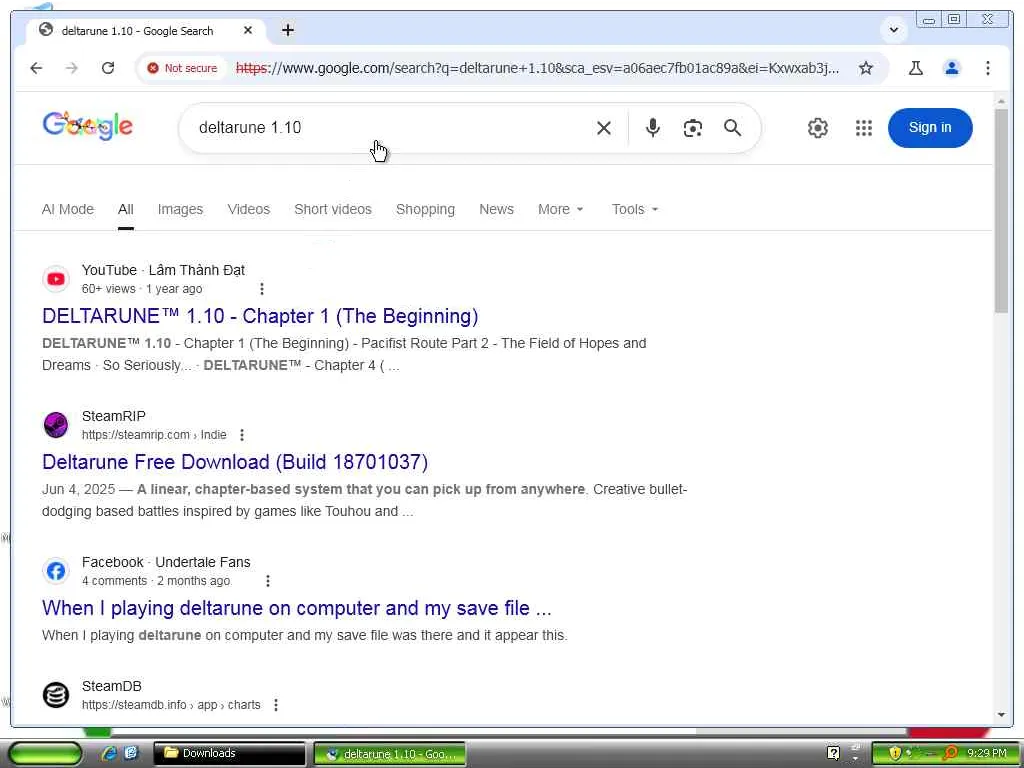Switch to Short videos results

[x=332, y=209]
